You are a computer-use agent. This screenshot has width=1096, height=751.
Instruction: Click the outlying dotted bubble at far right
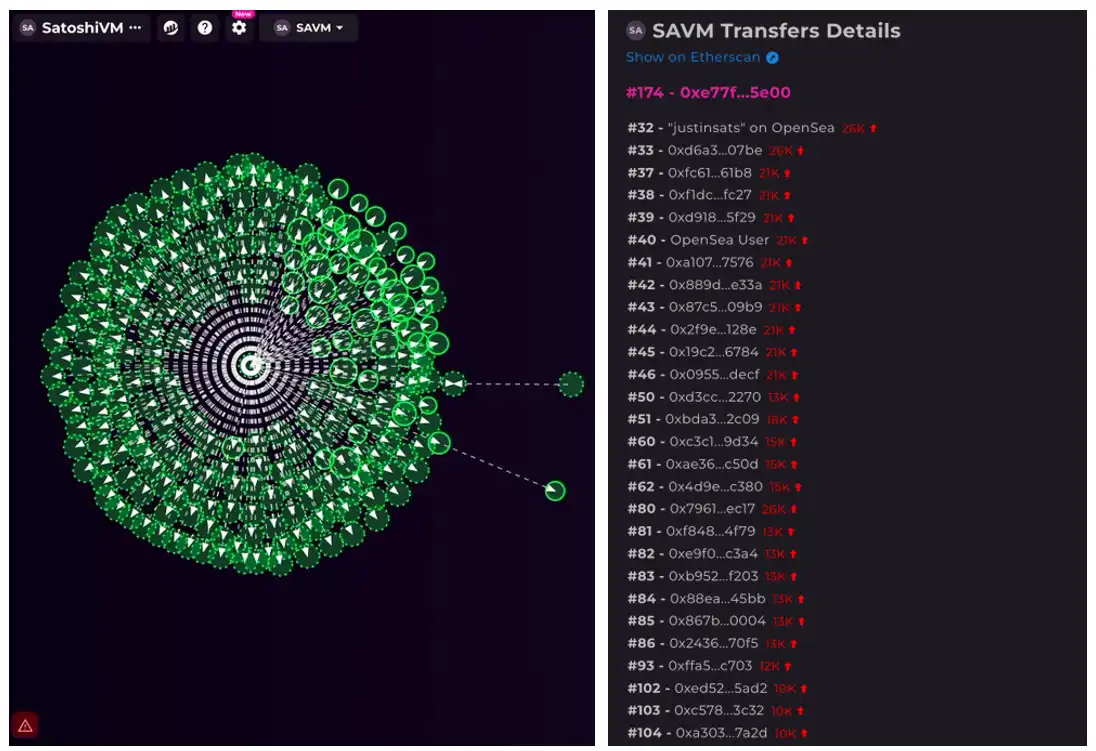[571, 384]
